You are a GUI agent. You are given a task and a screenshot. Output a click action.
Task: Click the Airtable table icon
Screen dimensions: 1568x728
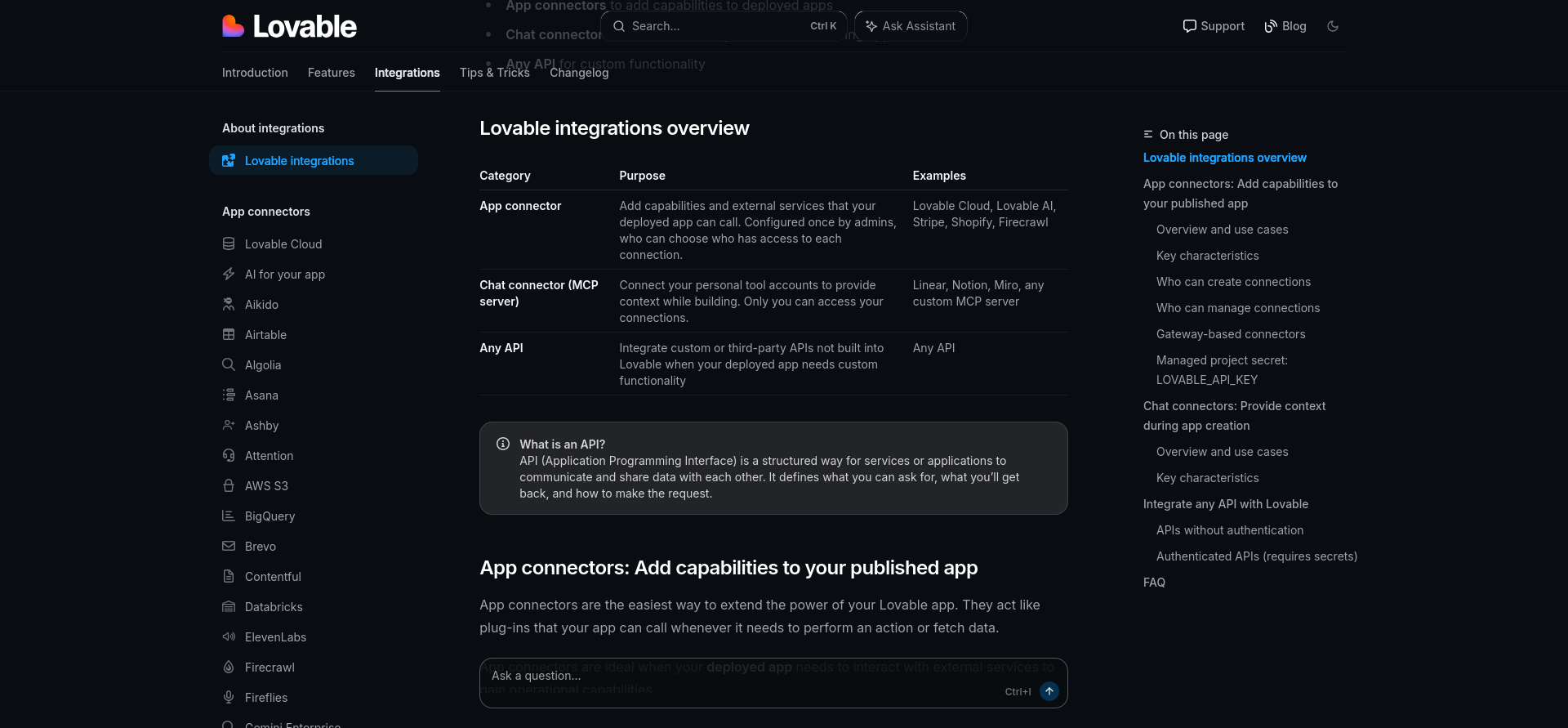(229, 334)
